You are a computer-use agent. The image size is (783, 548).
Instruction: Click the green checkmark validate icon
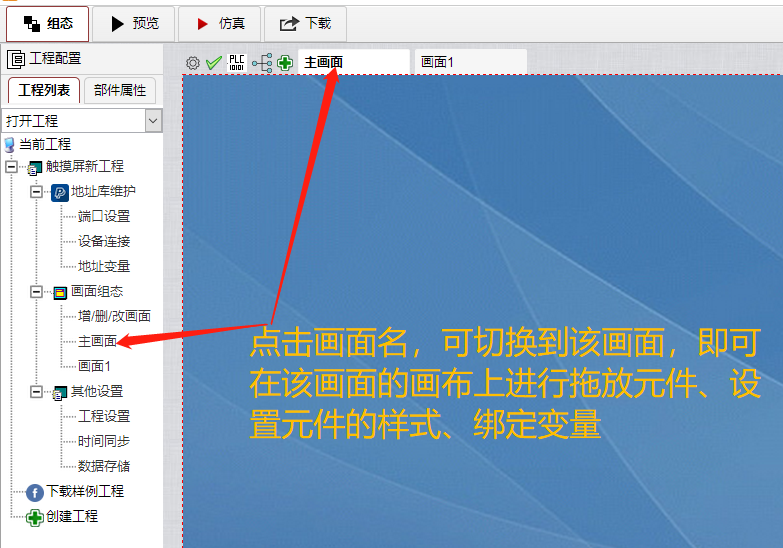(213, 63)
